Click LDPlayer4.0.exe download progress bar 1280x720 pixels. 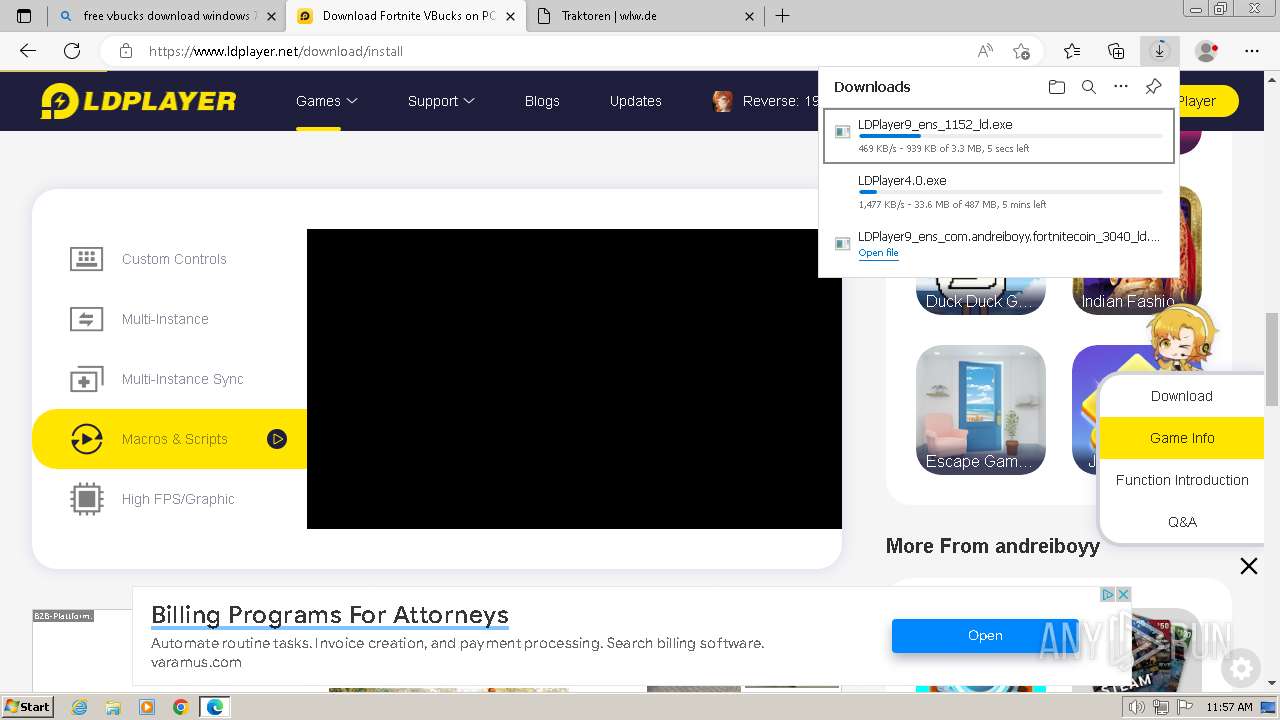tap(1010, 192)
